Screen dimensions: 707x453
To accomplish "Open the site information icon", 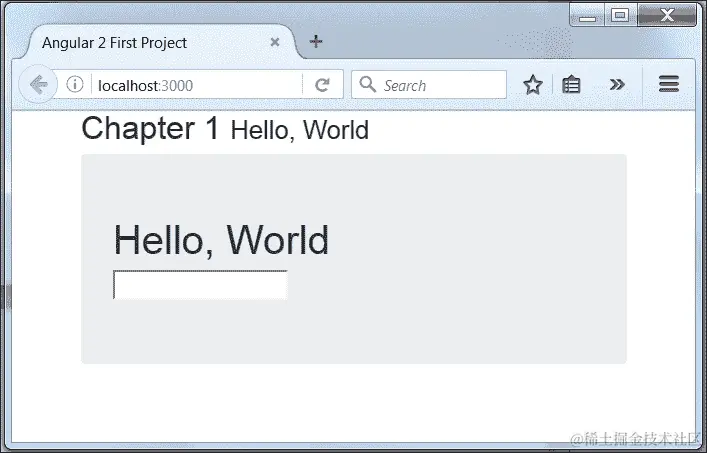I will point(75,84).
